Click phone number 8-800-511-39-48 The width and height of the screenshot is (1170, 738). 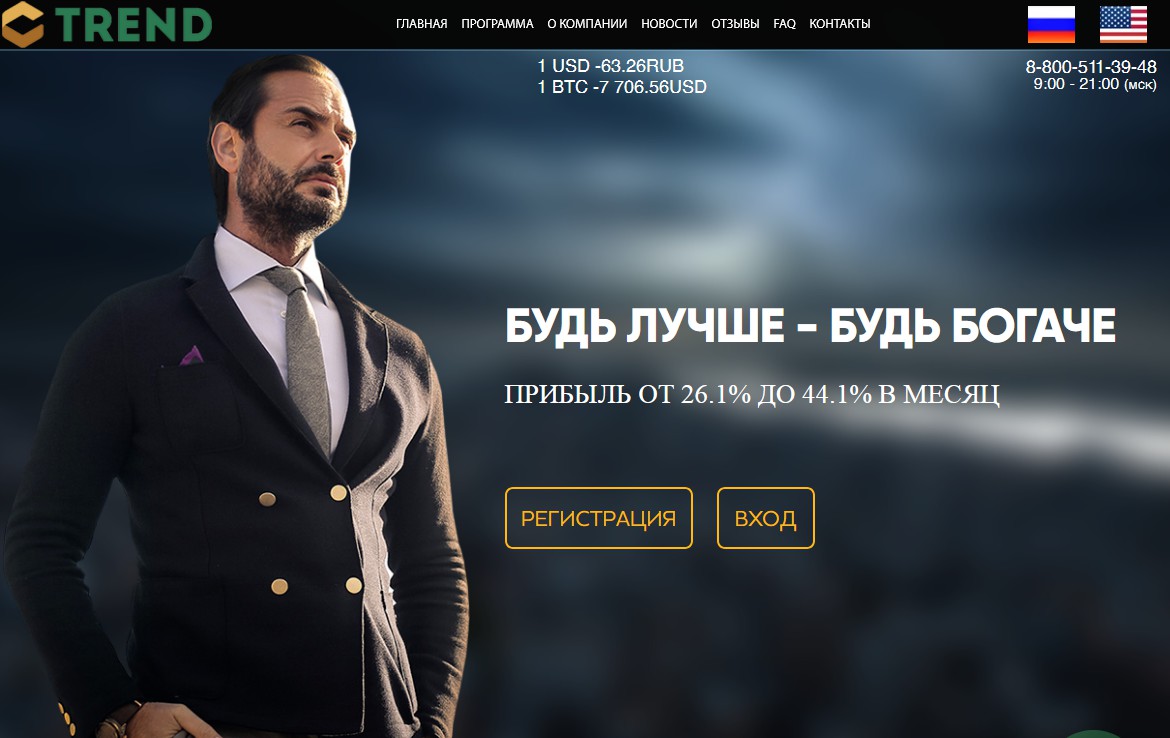point(1091,67)
